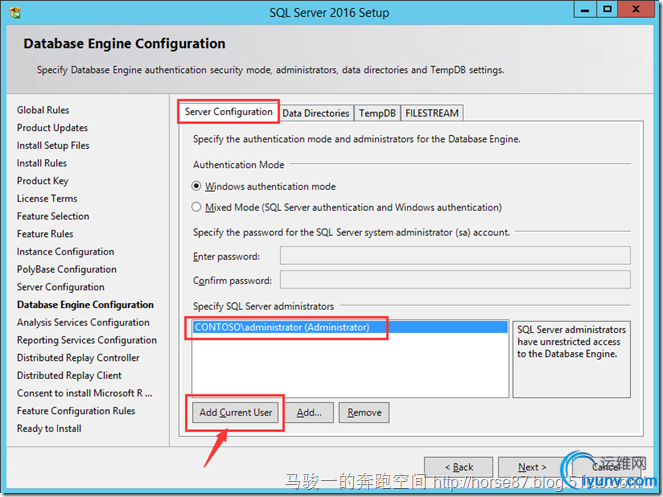The height and width of the screenshot is (497, 663).
Task: Click the Add... button
Action: tap(309, 412)
